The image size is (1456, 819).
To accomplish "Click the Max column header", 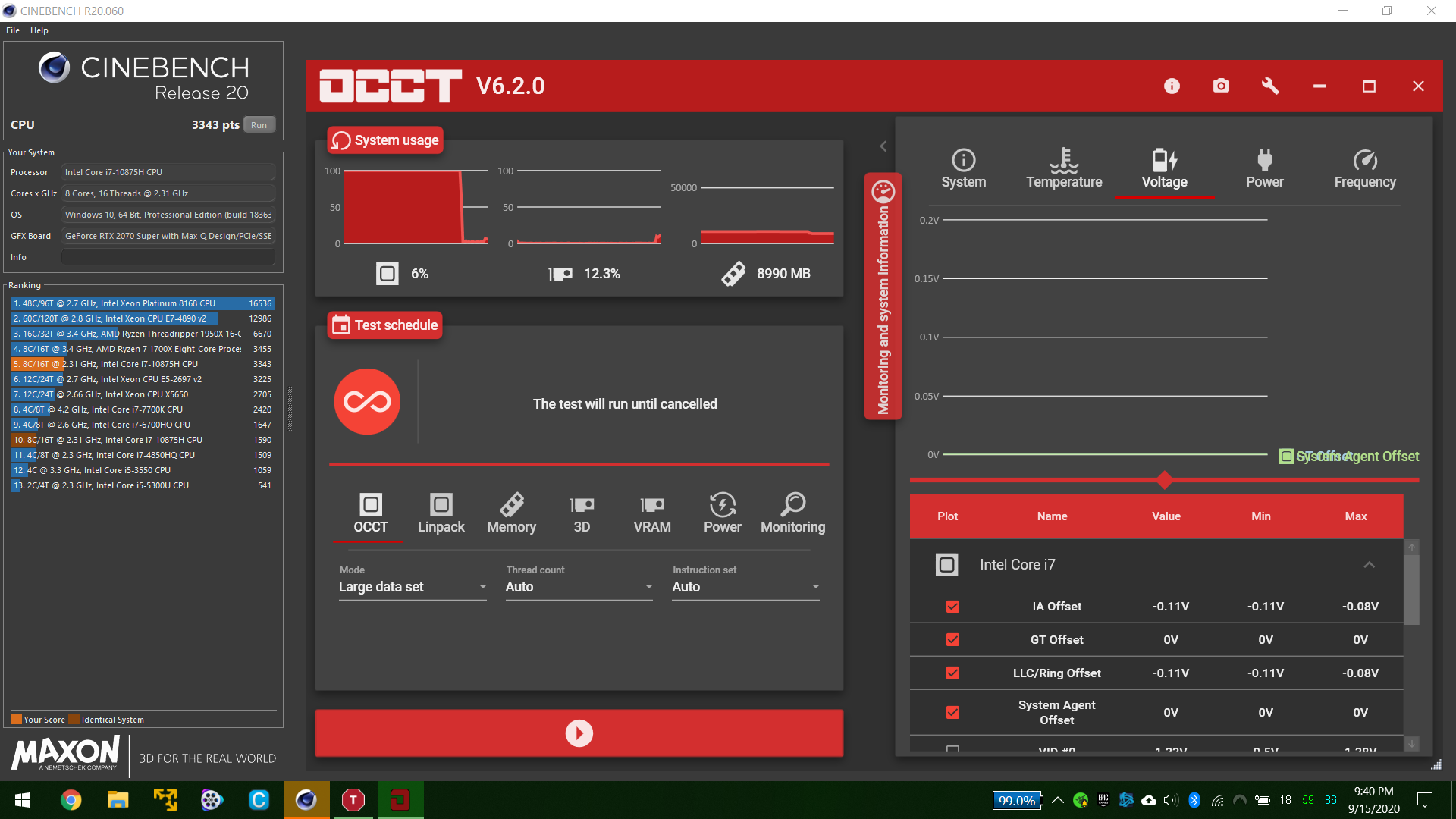I will point(1355,516).
